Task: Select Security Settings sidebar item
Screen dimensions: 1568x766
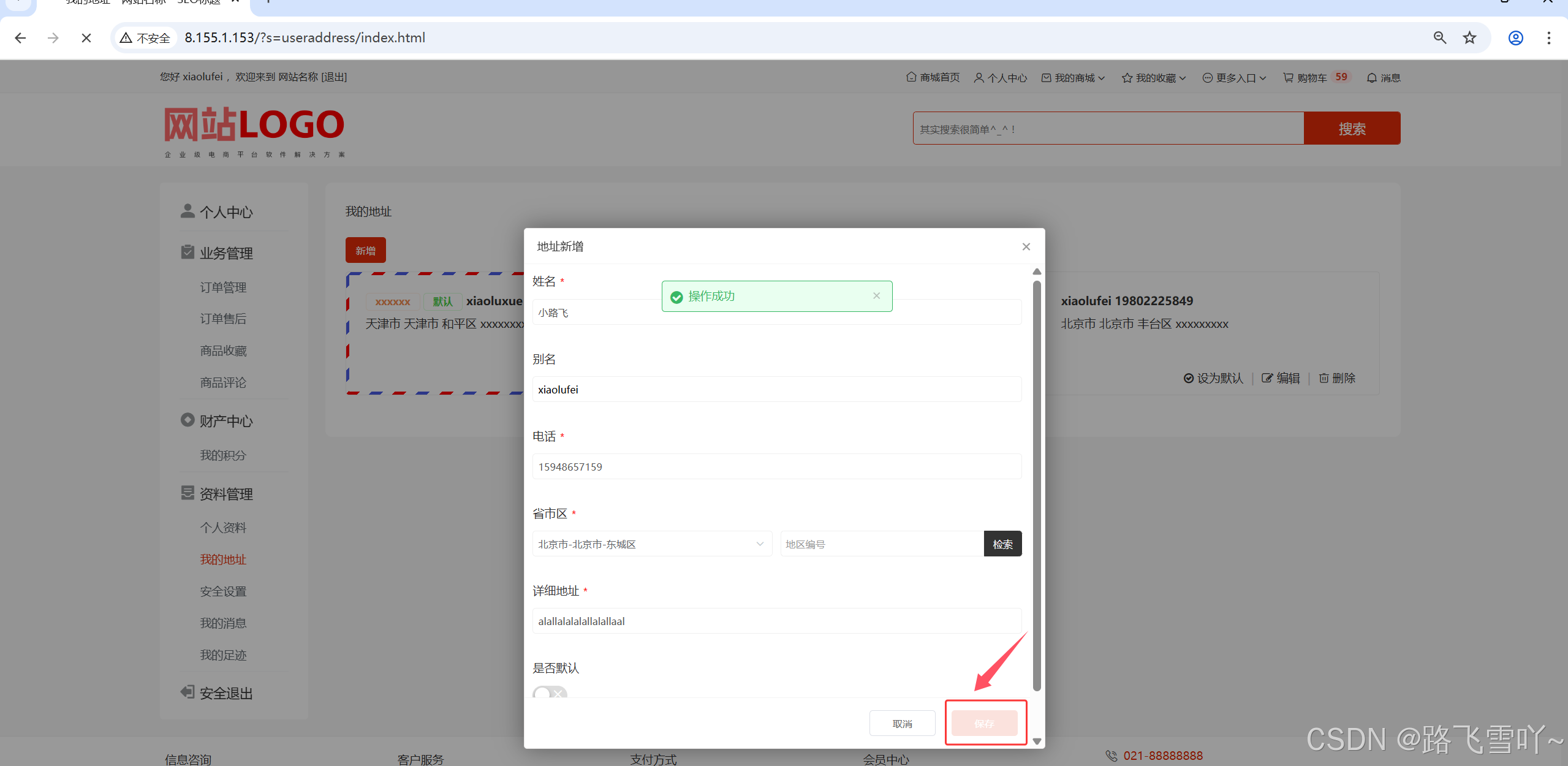Action: tap(223, 591)
